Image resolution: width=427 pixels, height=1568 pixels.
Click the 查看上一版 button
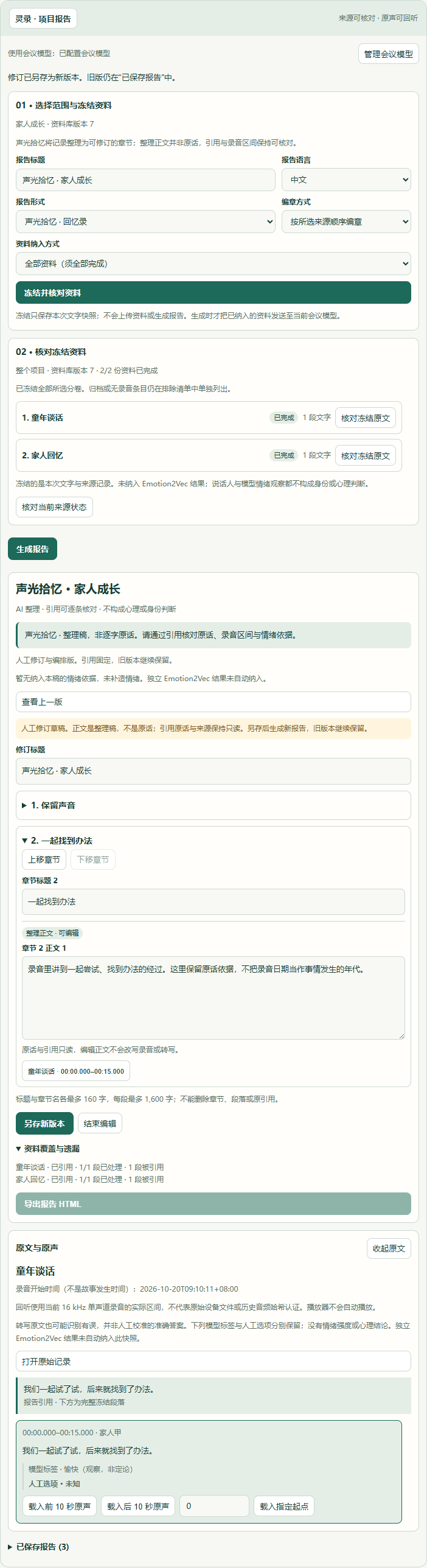coord(213,702)
